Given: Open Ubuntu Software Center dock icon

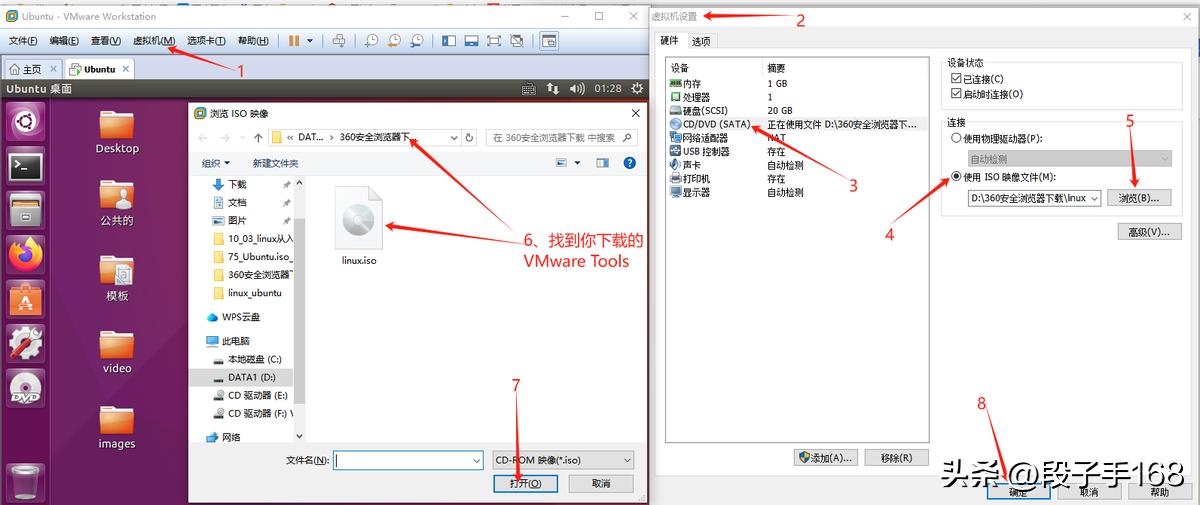Looking at the screenshot, I should 25,298.
